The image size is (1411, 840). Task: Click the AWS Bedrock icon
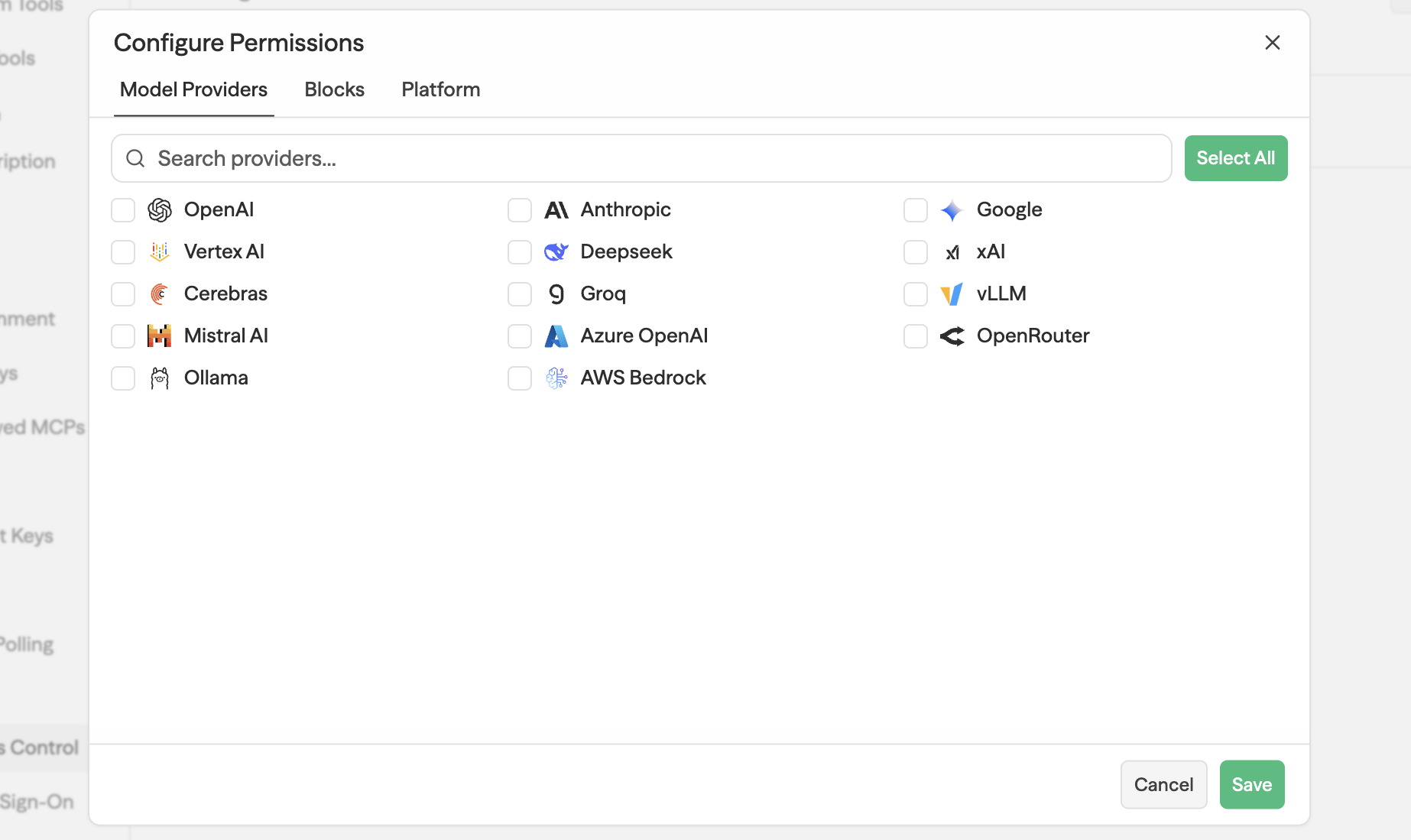556,377
